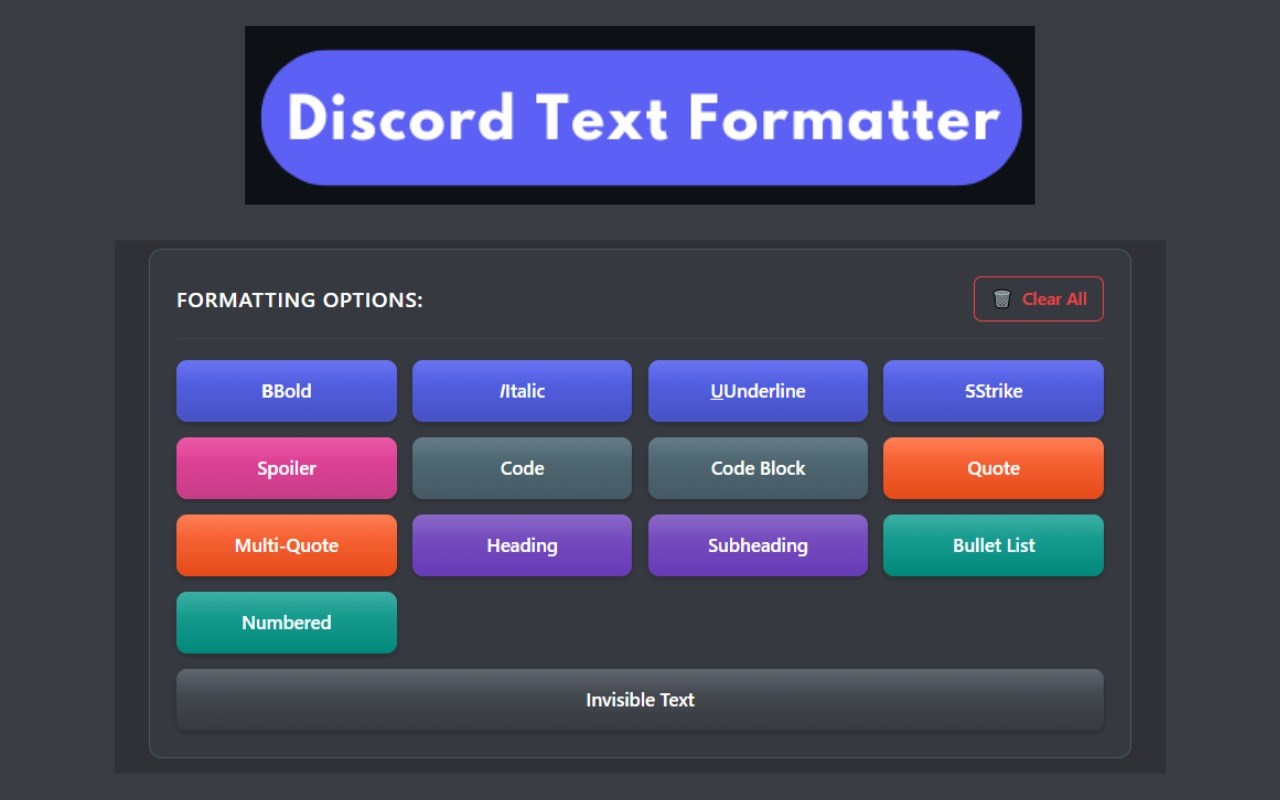This screenshot has width=1280, height=800.
Task: Apply Italic formatting
Action: click(522, 391)
